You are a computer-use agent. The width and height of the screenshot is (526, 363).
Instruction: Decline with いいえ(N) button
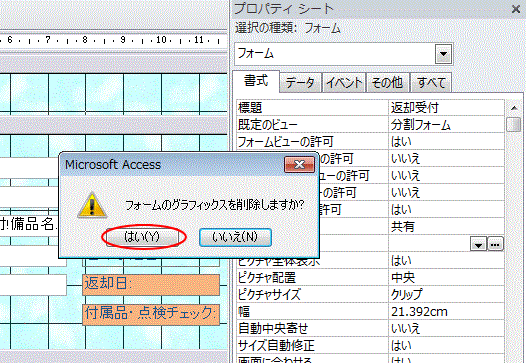pyautogui.click(x=235, y=237)
